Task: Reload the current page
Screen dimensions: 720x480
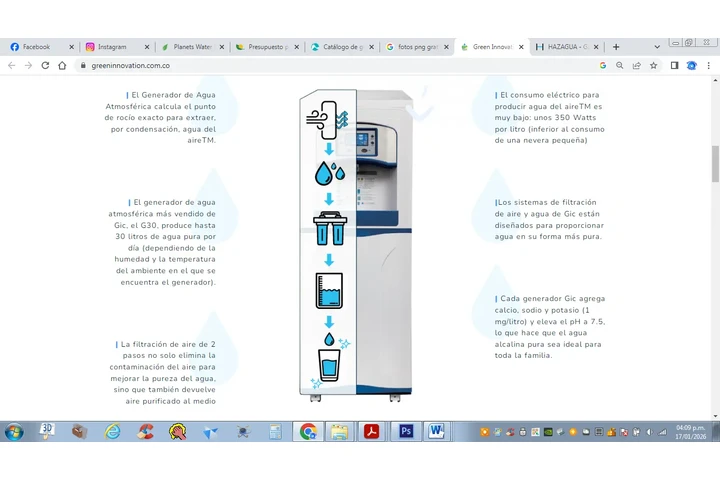Action: [x=45, y=66]
